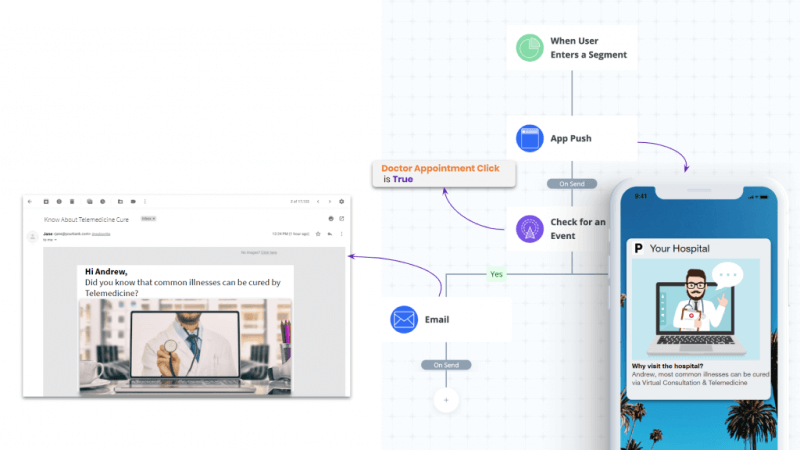This screenshot has height=450, width=800.
Task: Go to the next email with the right chevron
Action: (x=329, y=202)
